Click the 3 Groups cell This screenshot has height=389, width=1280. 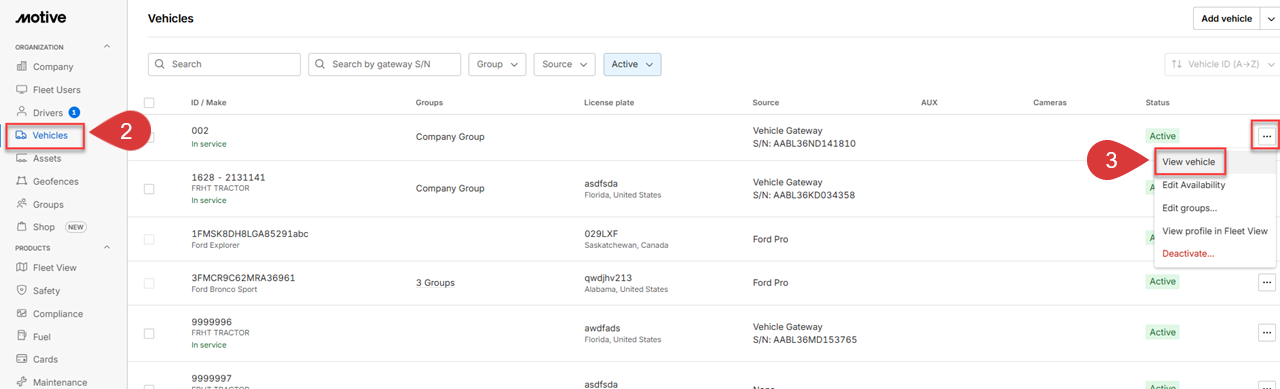tap(435, 283)
